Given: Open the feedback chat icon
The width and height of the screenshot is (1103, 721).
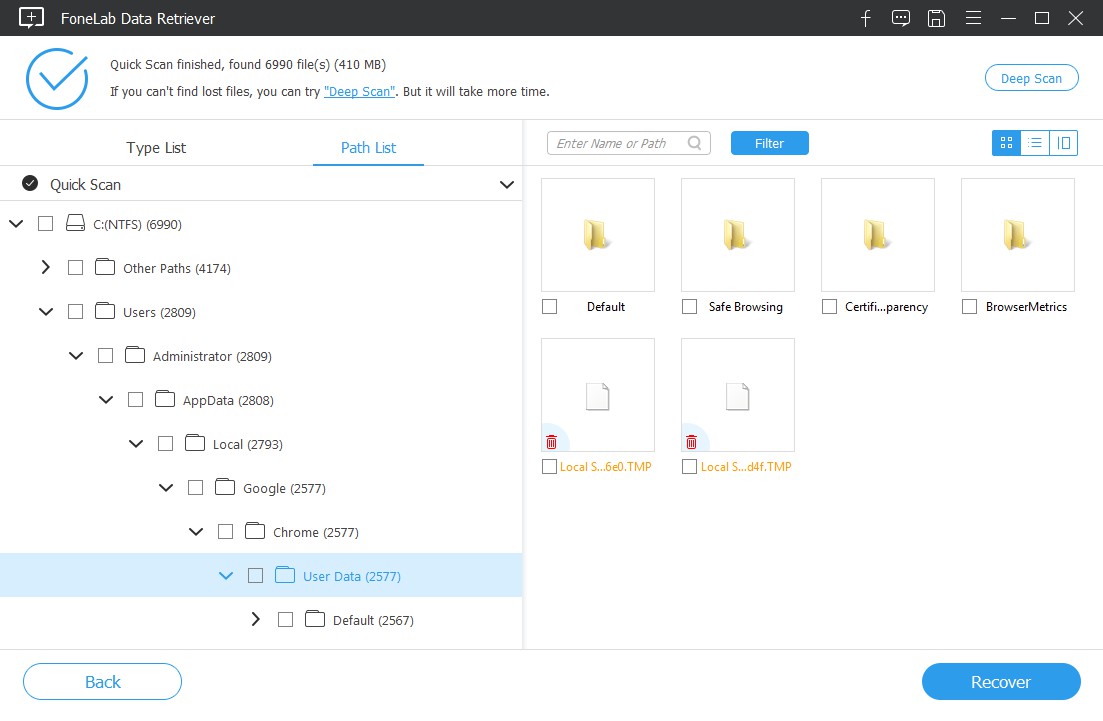Looking at the screenshot, I should point(900,18).
